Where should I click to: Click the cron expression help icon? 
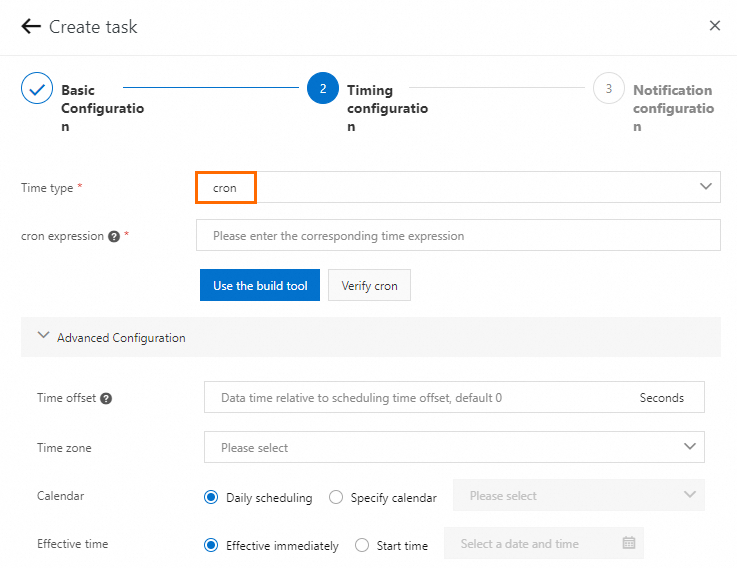[x=114, y=237]
